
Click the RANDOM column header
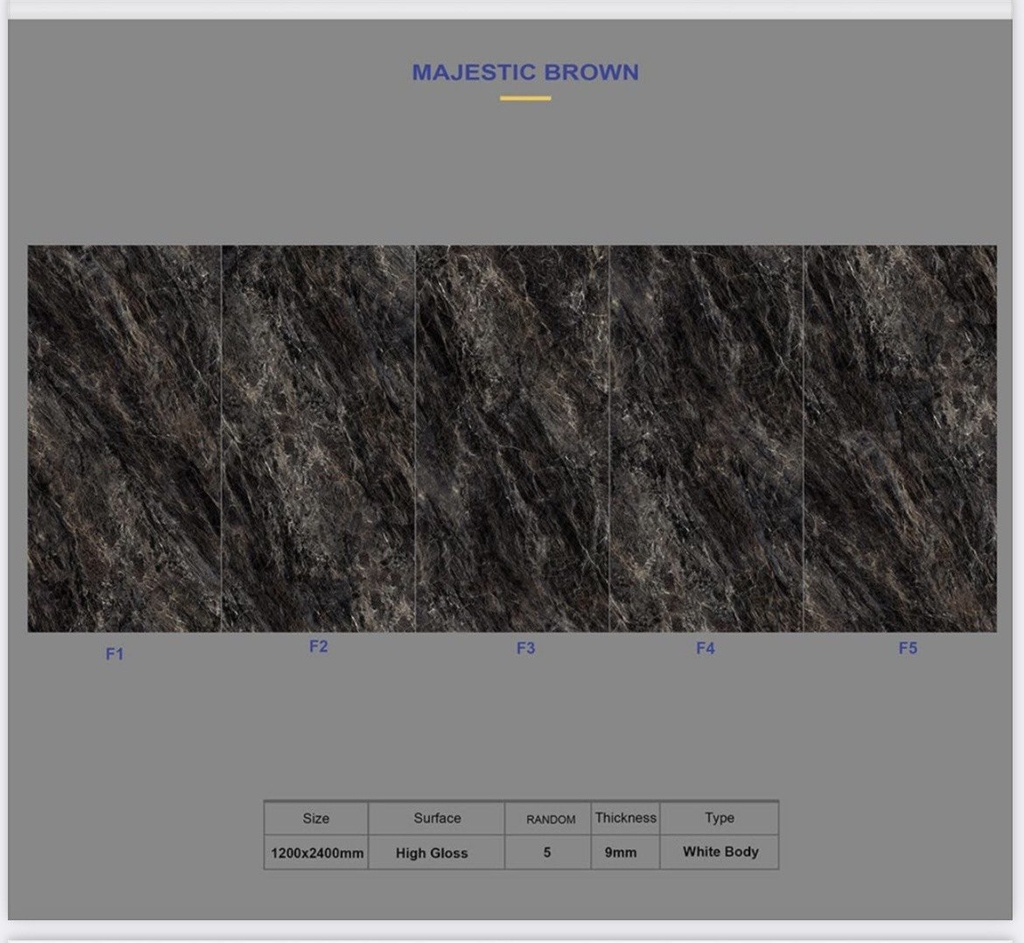click(551, 819)
